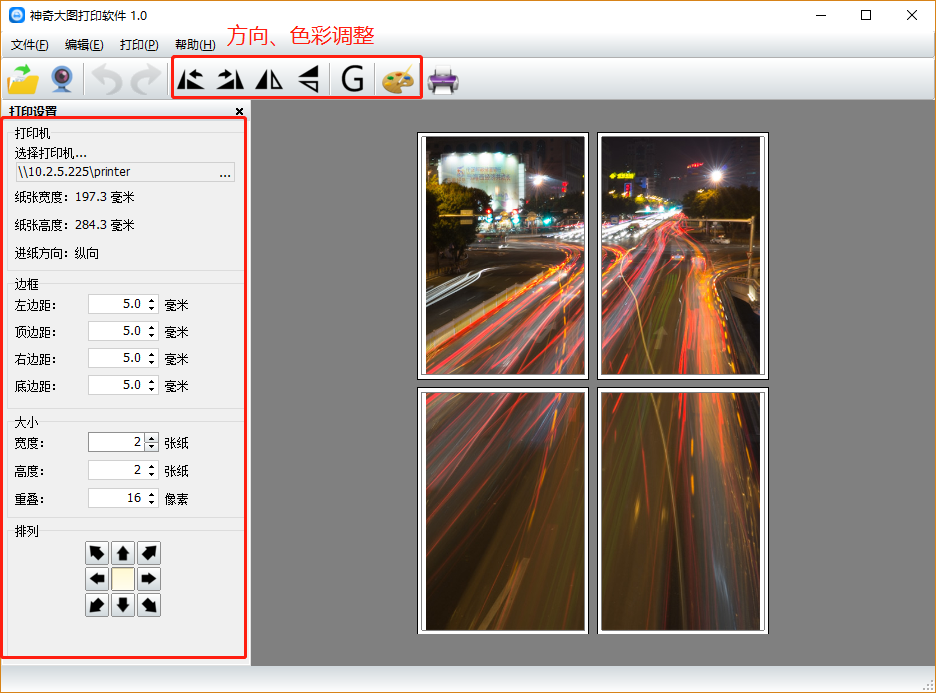Viewport: 936px width, 693px height.
Task: Open color adjustment palette icon
Action: tap(398, 79)
